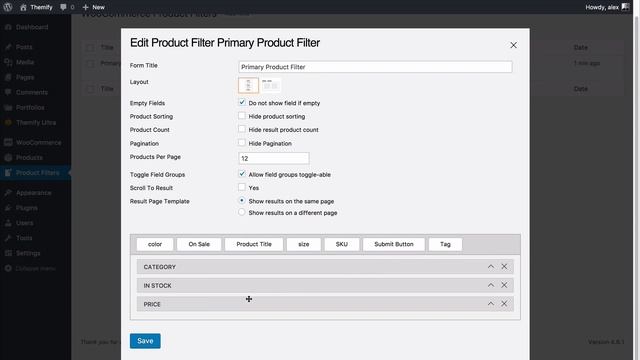Click the IN STOCK field header

[325, 285]
